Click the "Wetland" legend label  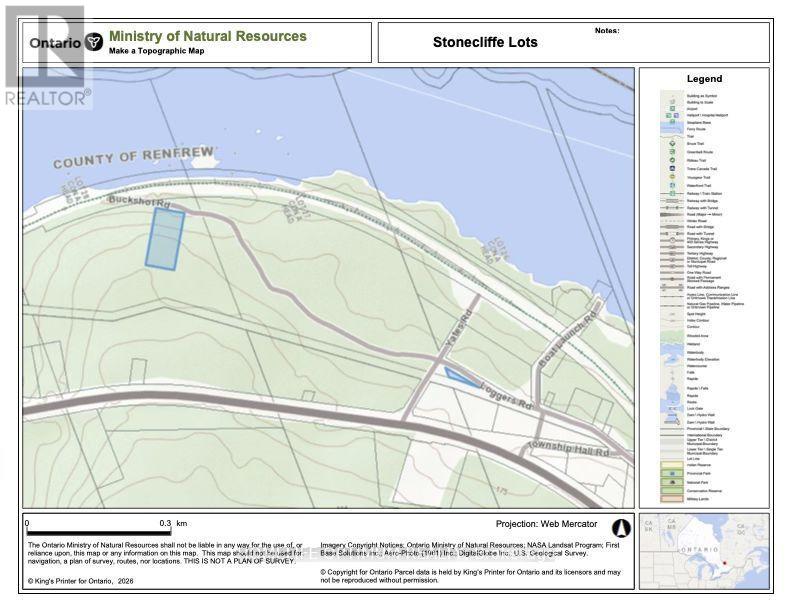tap(694, 344)
